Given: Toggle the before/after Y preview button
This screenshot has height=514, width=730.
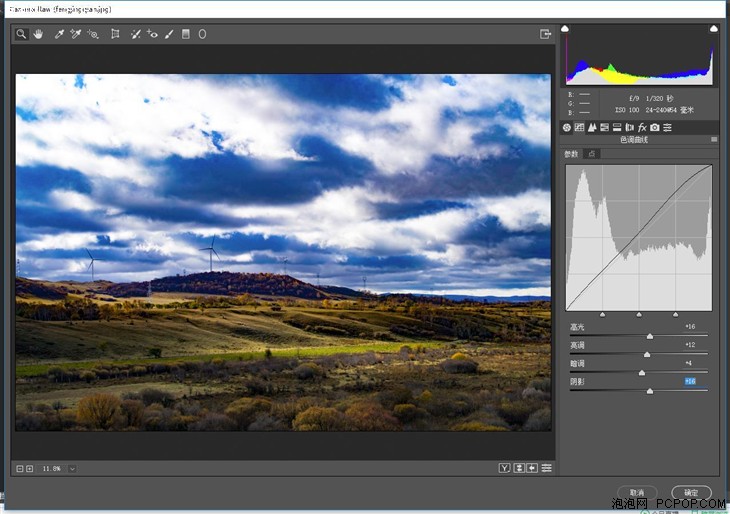Looking at the screenshot, I should point(504,468).
